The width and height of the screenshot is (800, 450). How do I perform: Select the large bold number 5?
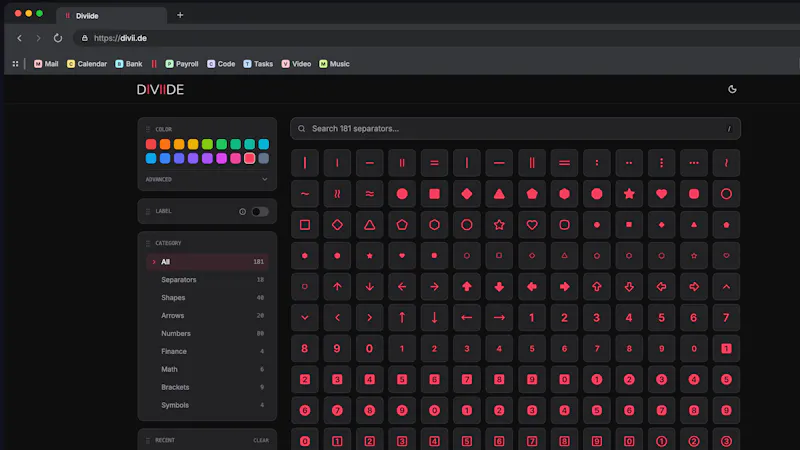point(661,317)
